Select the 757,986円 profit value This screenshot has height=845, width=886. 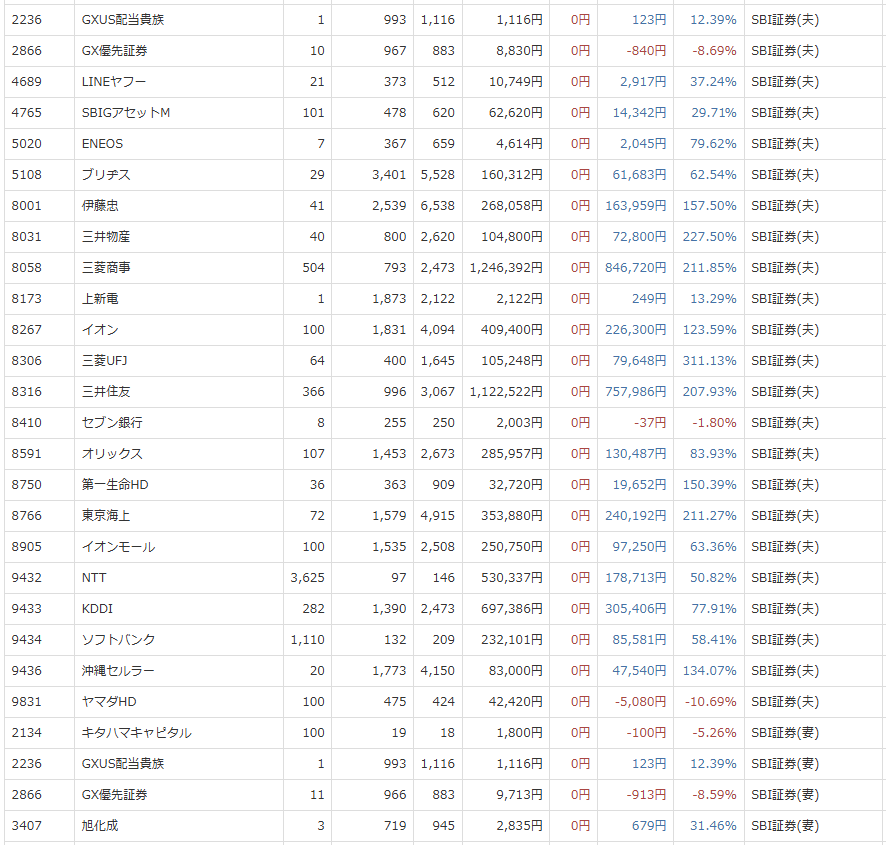(636, 392)
